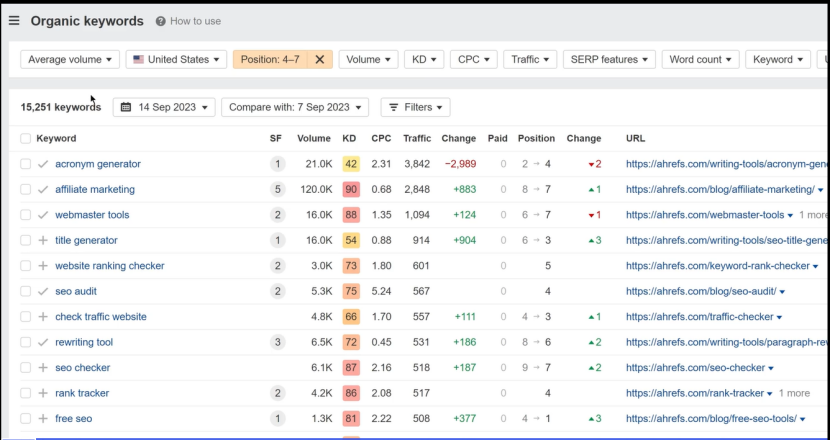Open the Compare with: 7 Sep 2023 dropdown
The width and height of the screenshot is (830, 441).
tap(295, 107)
